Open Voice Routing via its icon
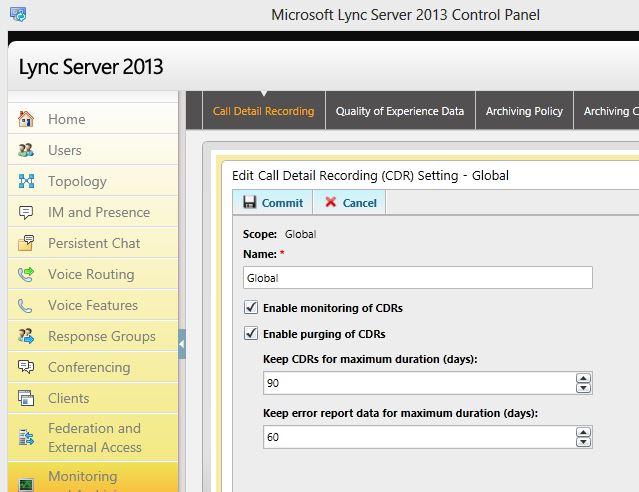 (x=26, y=274)
